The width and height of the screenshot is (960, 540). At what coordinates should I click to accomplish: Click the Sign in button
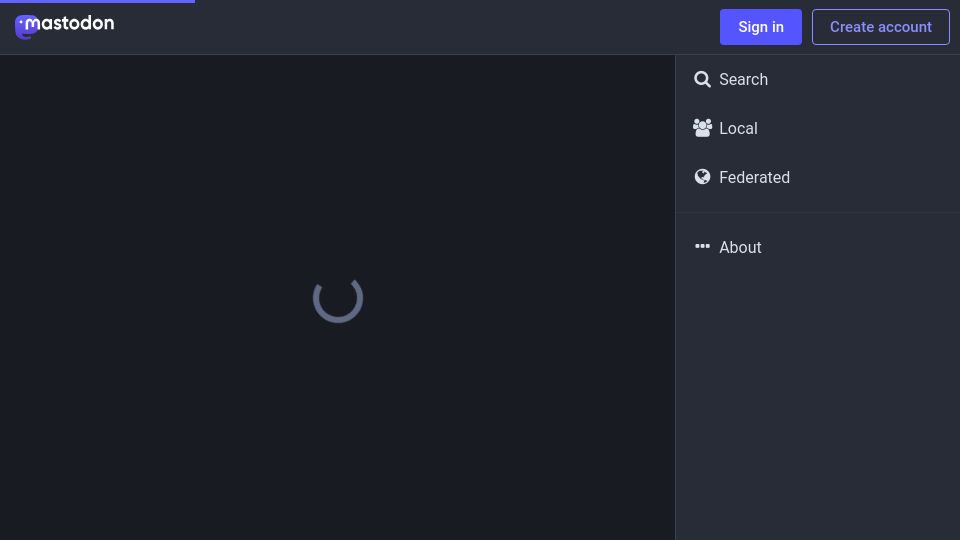coord(760,27)
